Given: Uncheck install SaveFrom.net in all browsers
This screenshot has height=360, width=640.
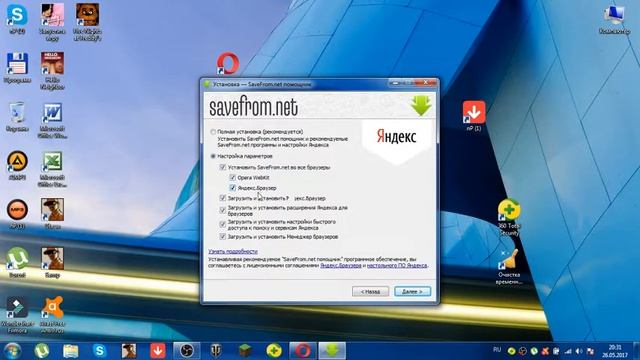Looking at the screenshot, I should coord(222,167).
